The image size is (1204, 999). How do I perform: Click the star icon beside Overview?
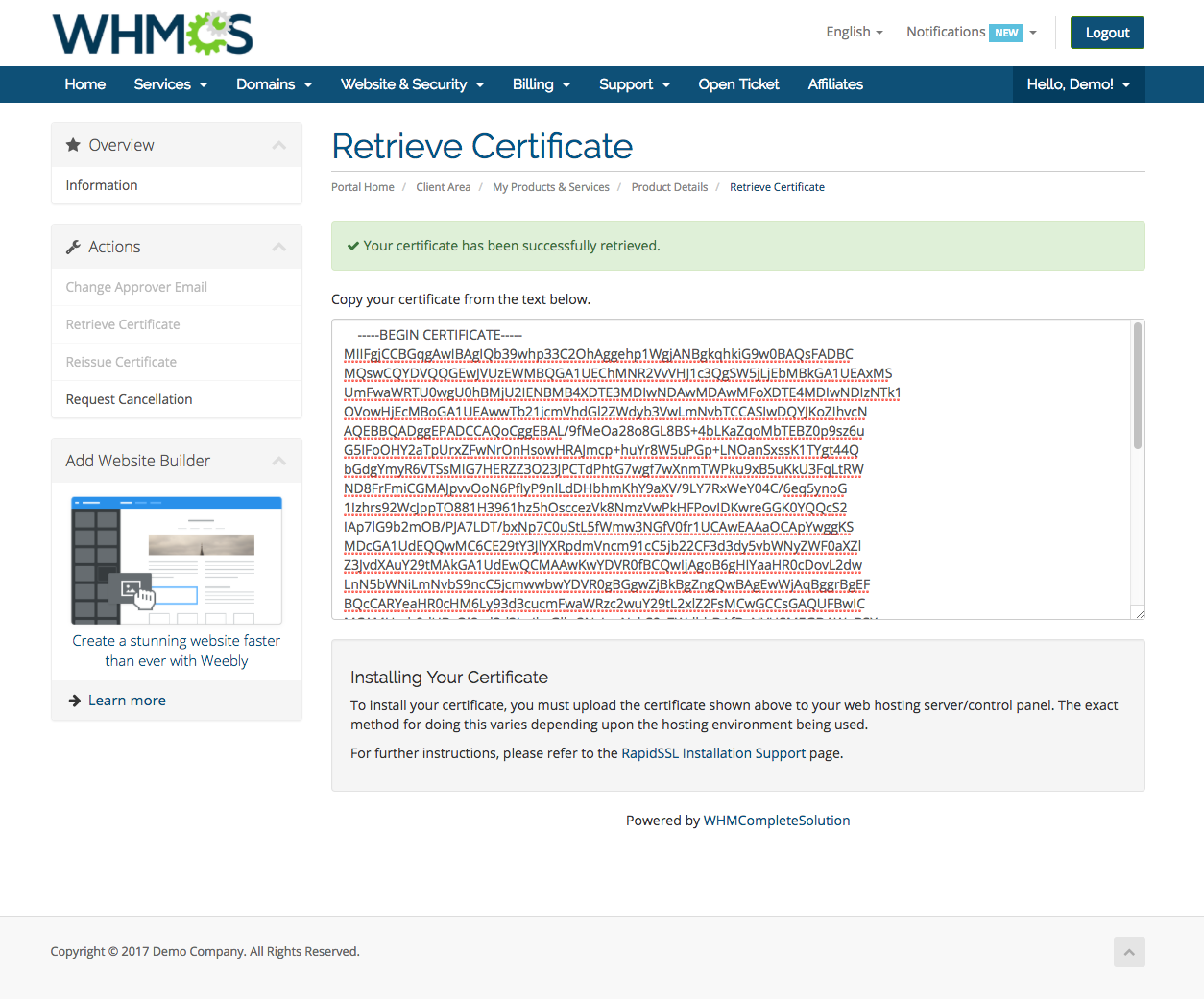click(x=73, y=145)
